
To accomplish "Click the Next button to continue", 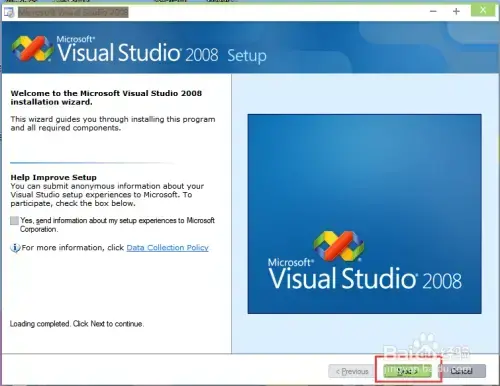I will 407,371.
